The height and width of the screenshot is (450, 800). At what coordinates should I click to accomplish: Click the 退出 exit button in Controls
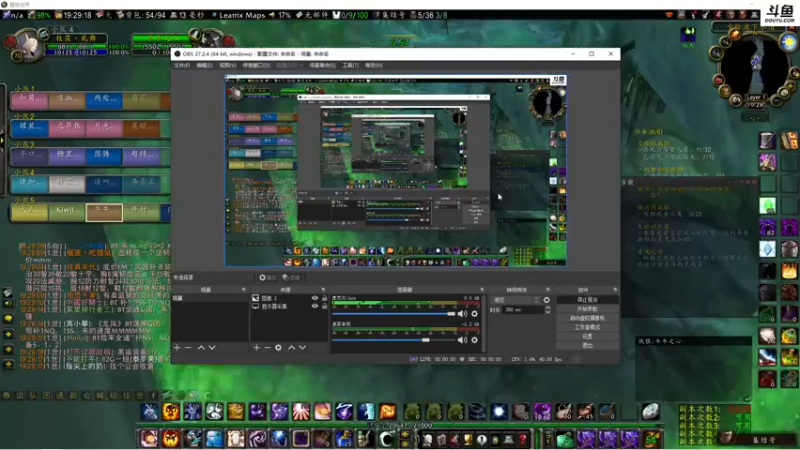(587, 346)
